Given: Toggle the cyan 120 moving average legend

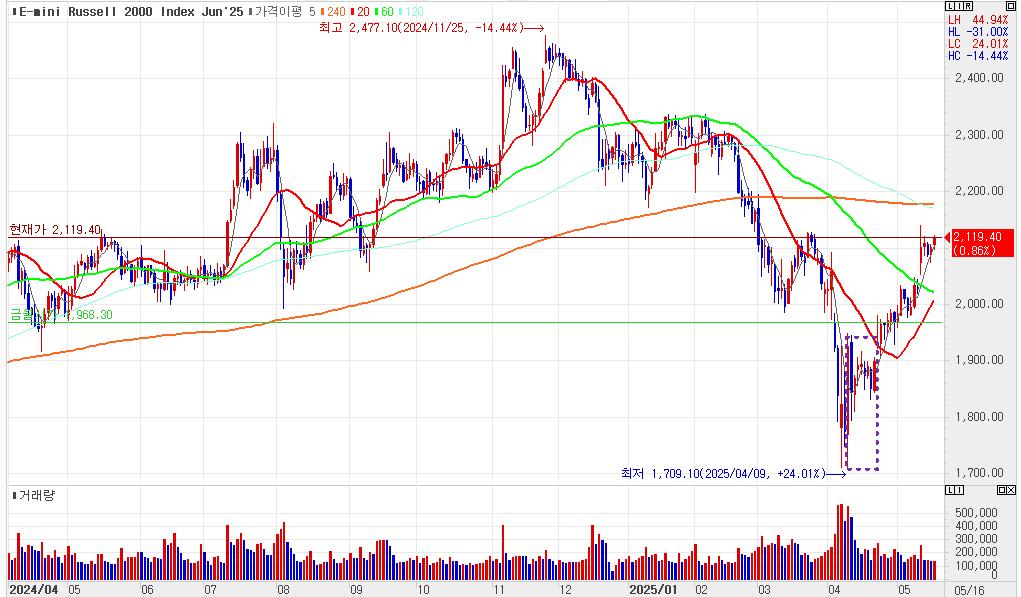Looking at the screenshot, I should pyautogui.click(x=410, y=11).
